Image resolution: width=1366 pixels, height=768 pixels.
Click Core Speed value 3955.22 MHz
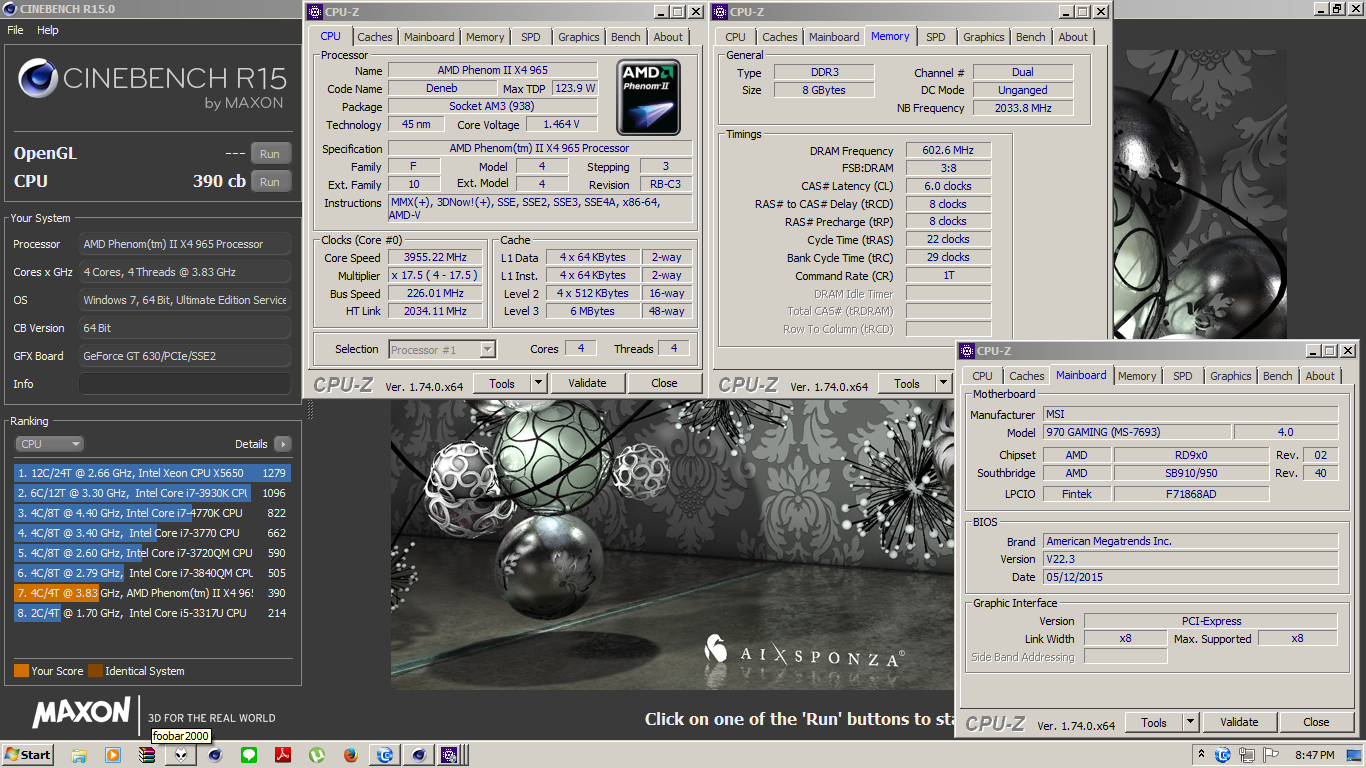(435, 257)
